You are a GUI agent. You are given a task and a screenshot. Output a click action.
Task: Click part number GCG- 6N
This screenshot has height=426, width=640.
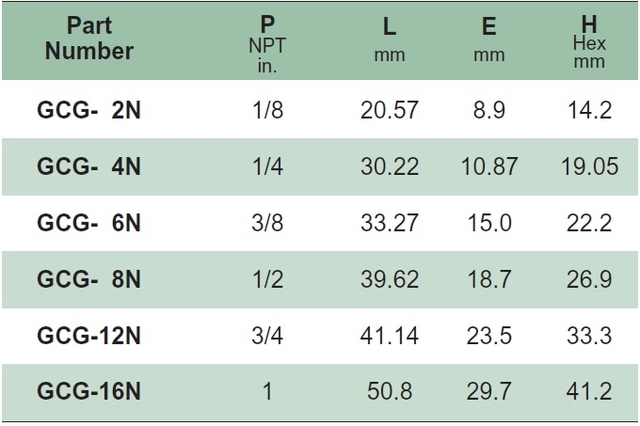[89, 223]
